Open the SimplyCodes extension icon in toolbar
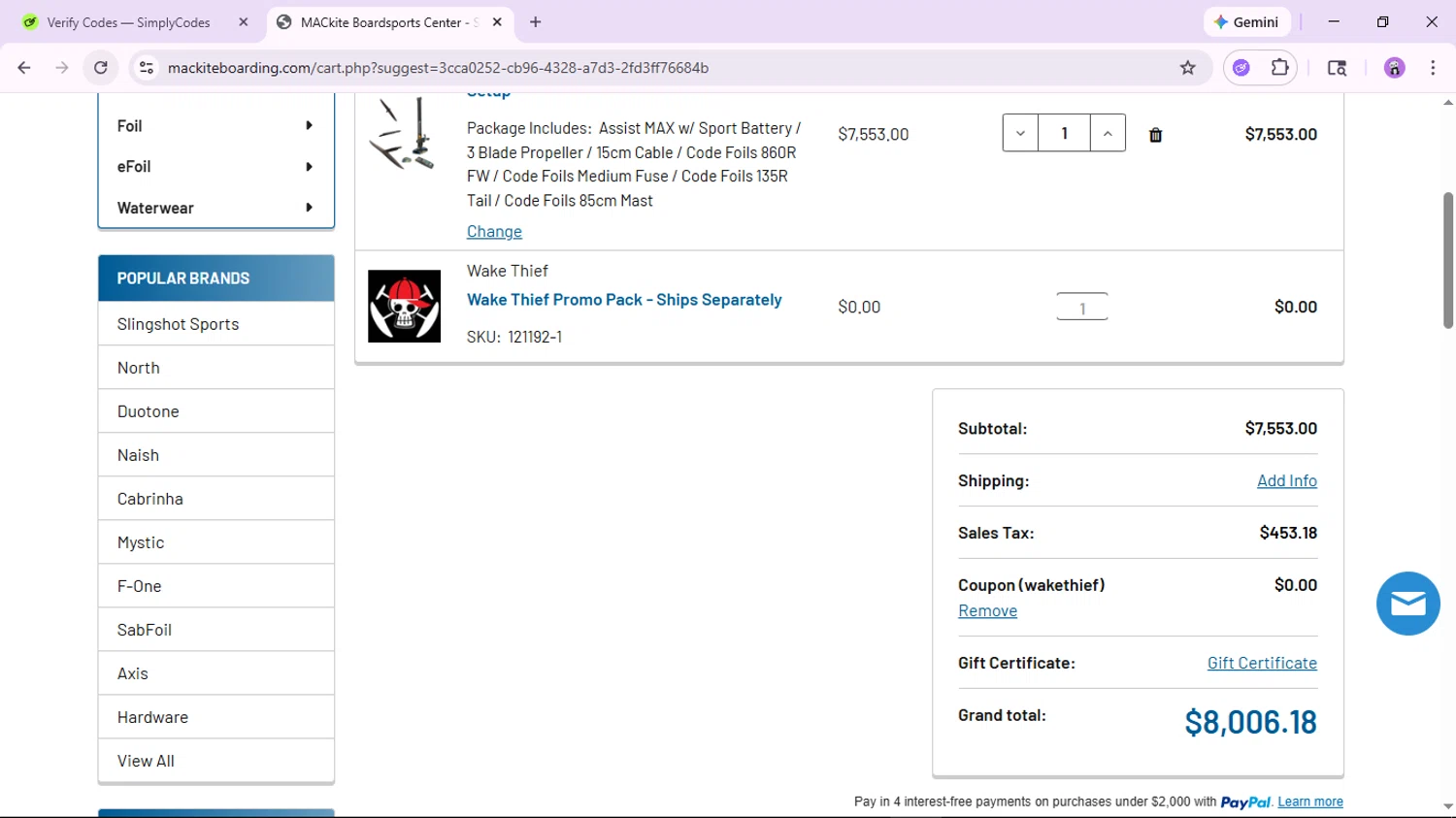Viewport: 1456px width, 818px height. pos(1241,68)
